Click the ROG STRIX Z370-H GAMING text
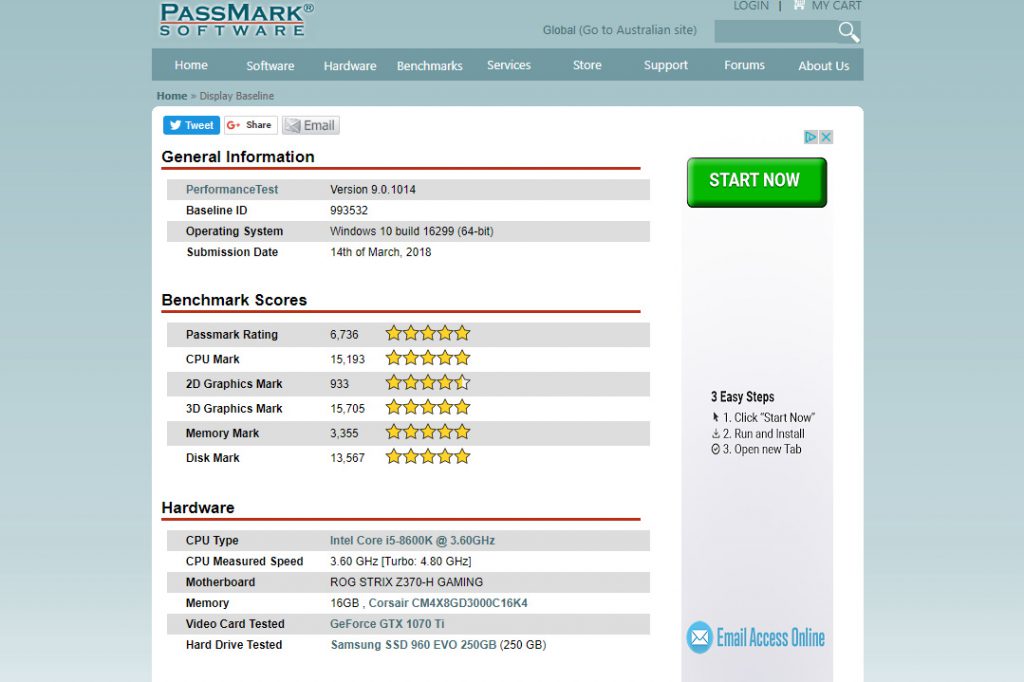The image size is (1024, 682). pos(406,582)
